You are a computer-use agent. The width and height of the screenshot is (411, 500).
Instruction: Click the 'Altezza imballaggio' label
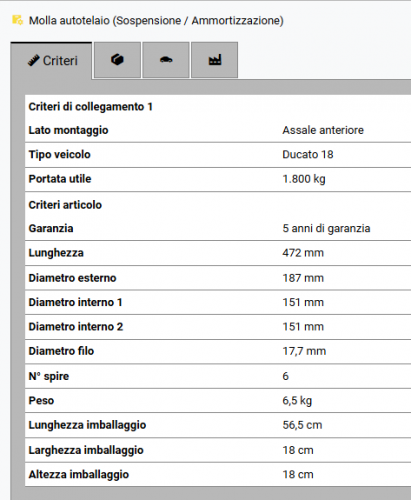click(x=79, y=475)
